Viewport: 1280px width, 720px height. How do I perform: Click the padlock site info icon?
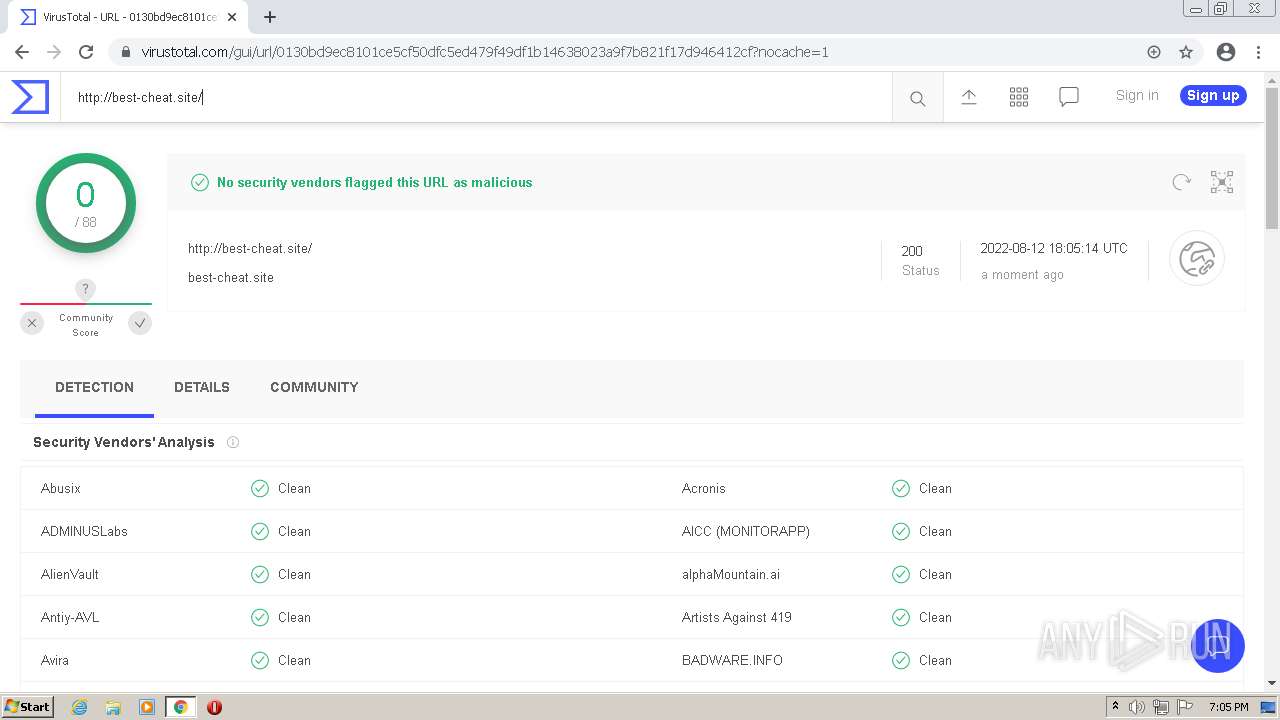pyautogui.click(x=125, y=52)
